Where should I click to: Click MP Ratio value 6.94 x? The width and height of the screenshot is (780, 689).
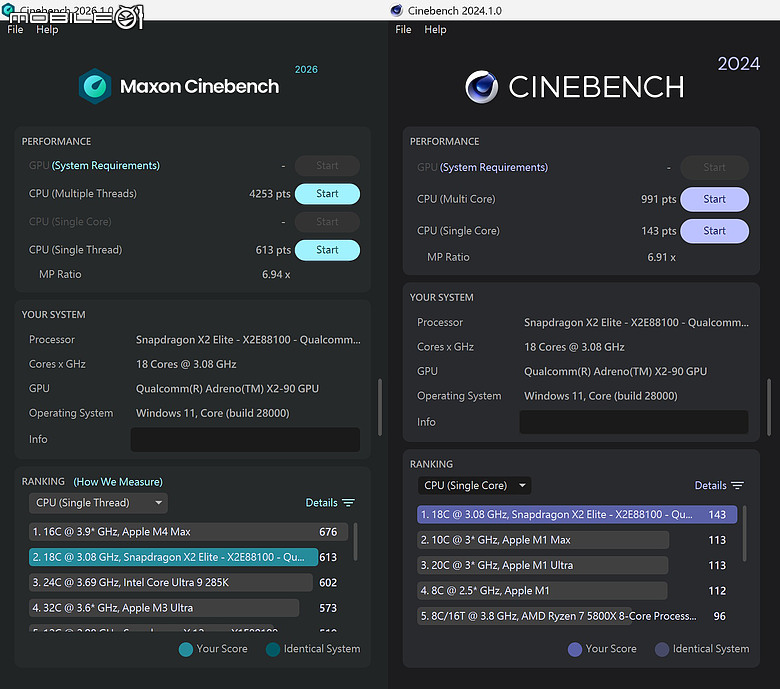click(x=276, y=275)
